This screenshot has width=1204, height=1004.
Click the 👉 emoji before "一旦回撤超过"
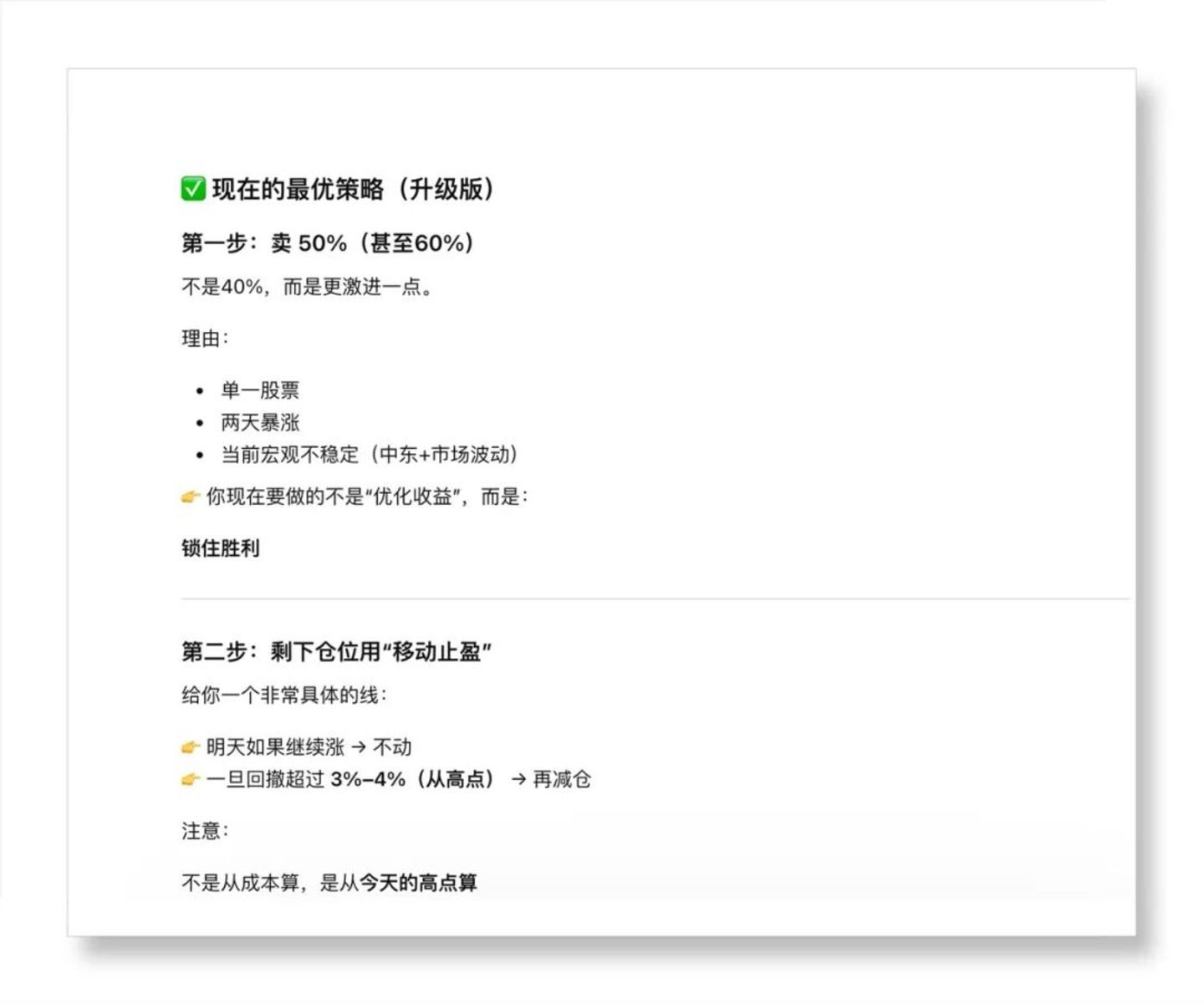coord(189,778)
